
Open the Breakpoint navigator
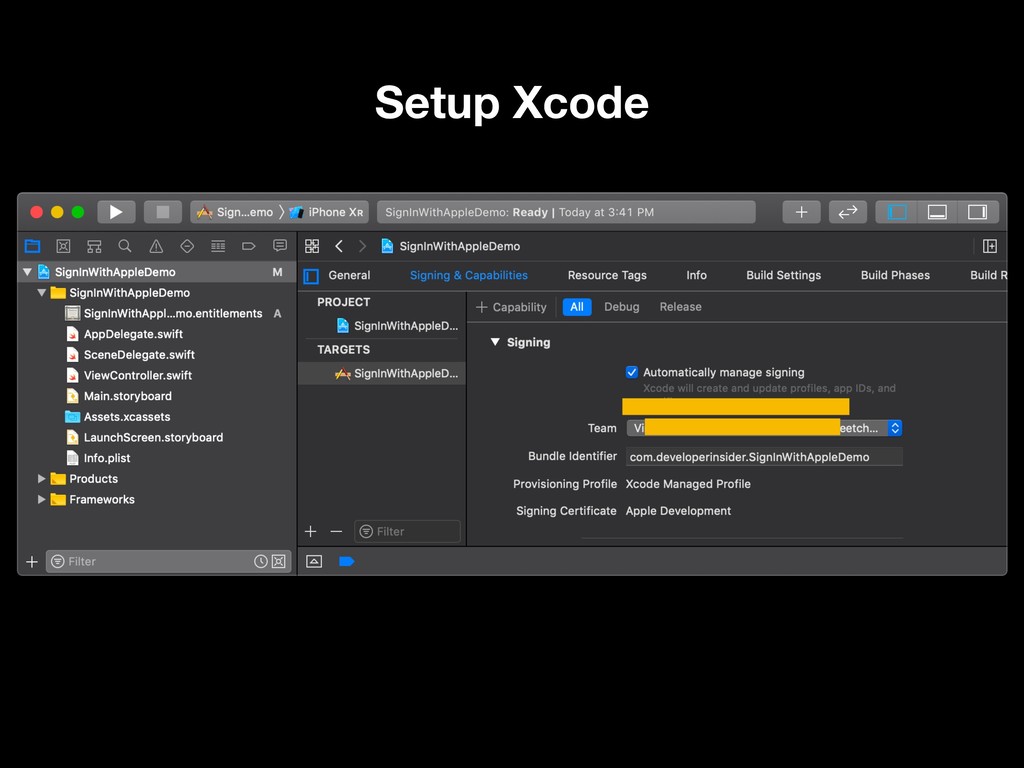[249, 246]
